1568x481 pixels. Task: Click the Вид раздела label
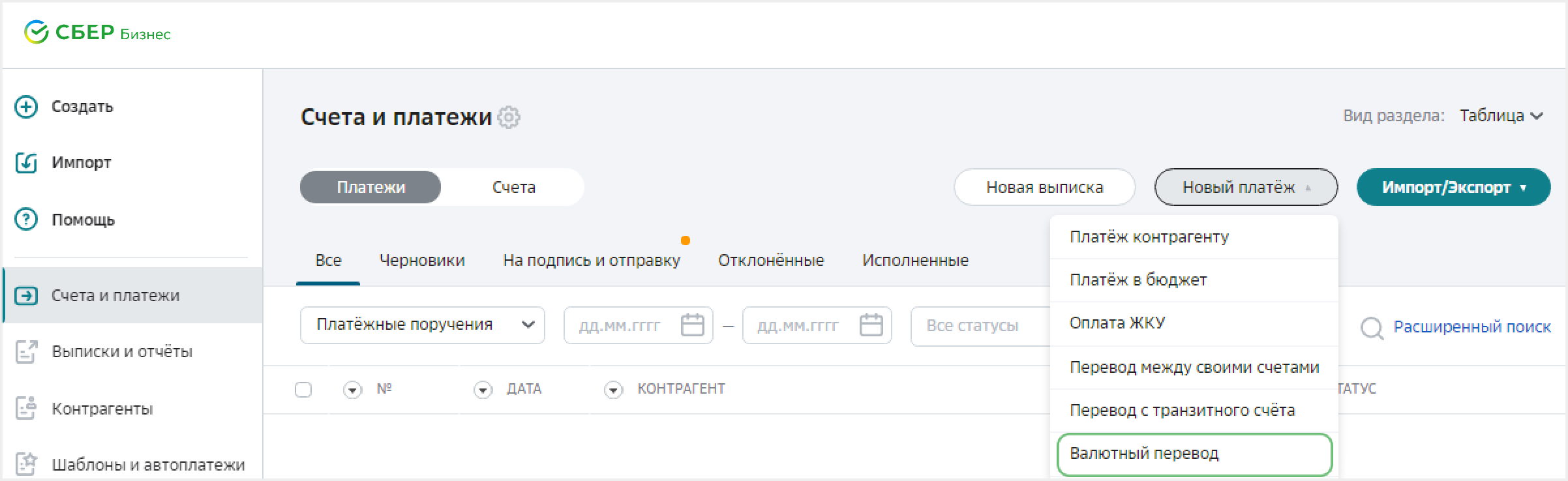point(1394,116)
